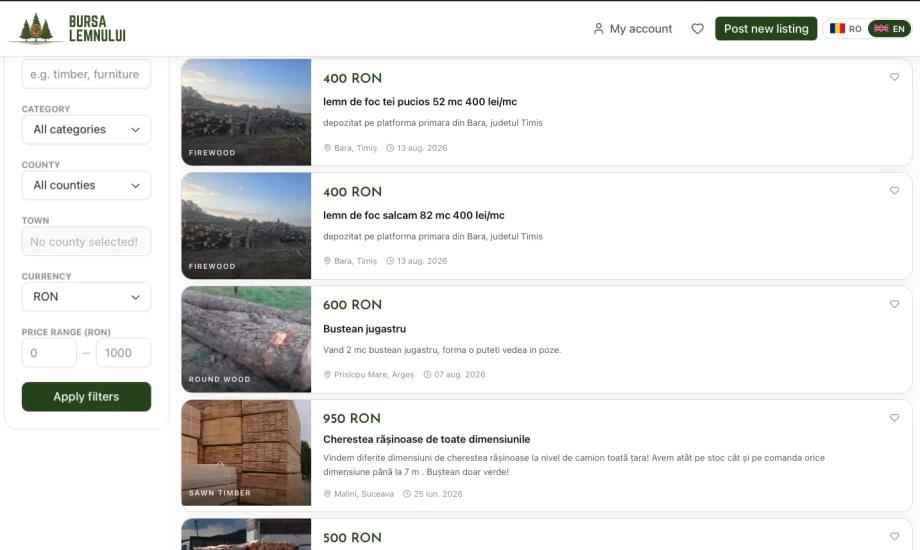
Task: Switch language to EN
Action: click(x=889, y=29)
